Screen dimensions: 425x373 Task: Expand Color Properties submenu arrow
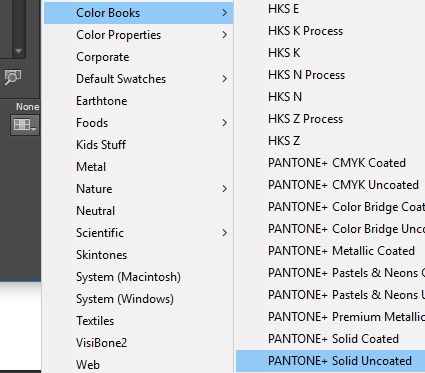click(225, 35)
